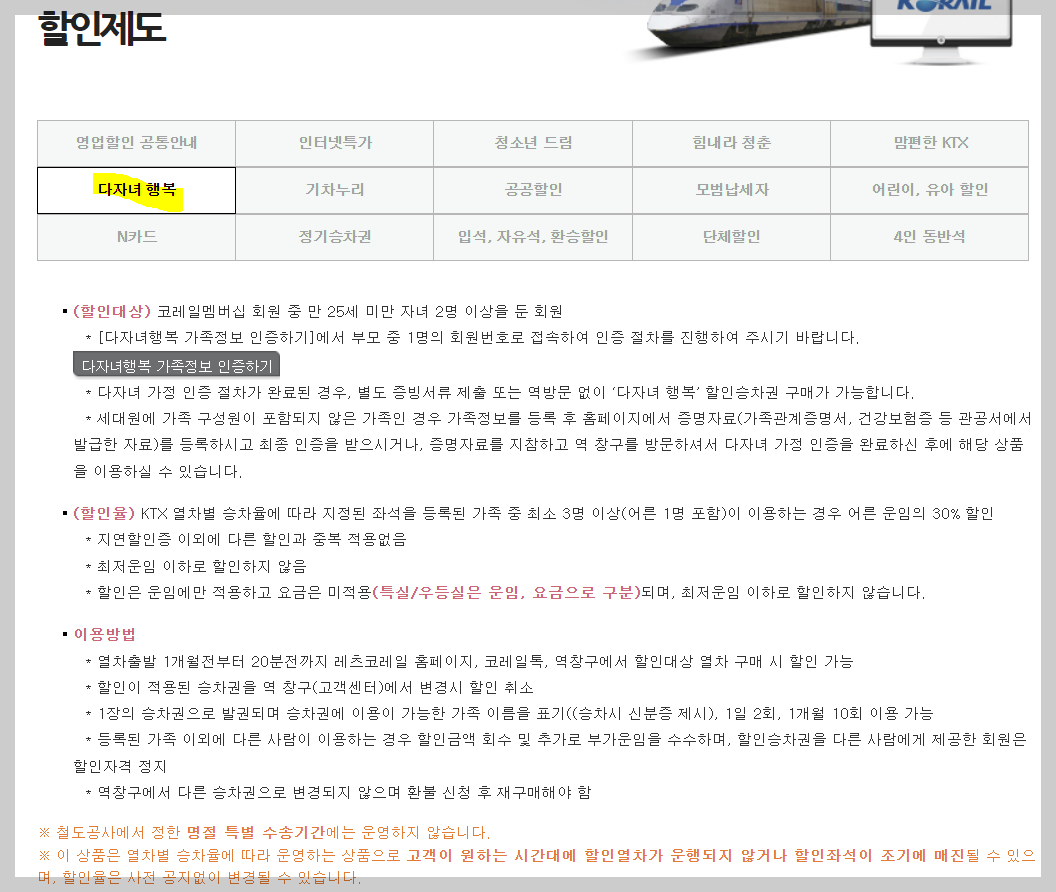The height and width of the screenshot is (892, 1056).
Task: Open the 힘내라 청춘 tab
Action: (731, 144)
